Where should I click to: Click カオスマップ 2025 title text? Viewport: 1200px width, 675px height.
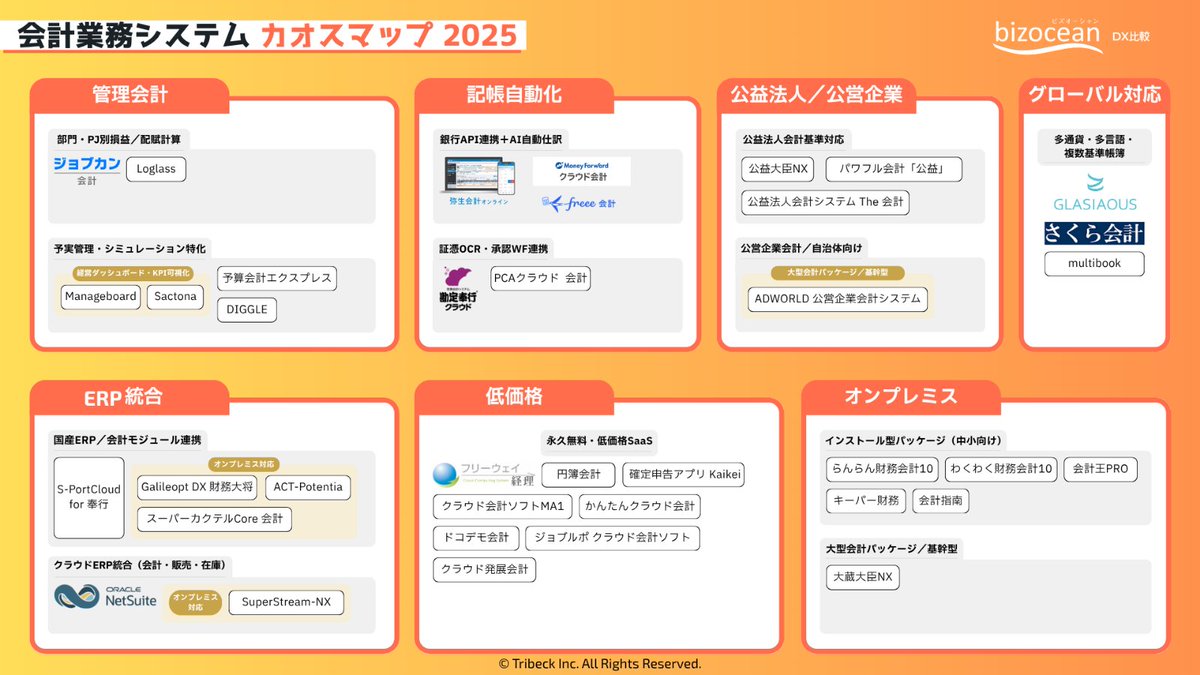point(389,35)
